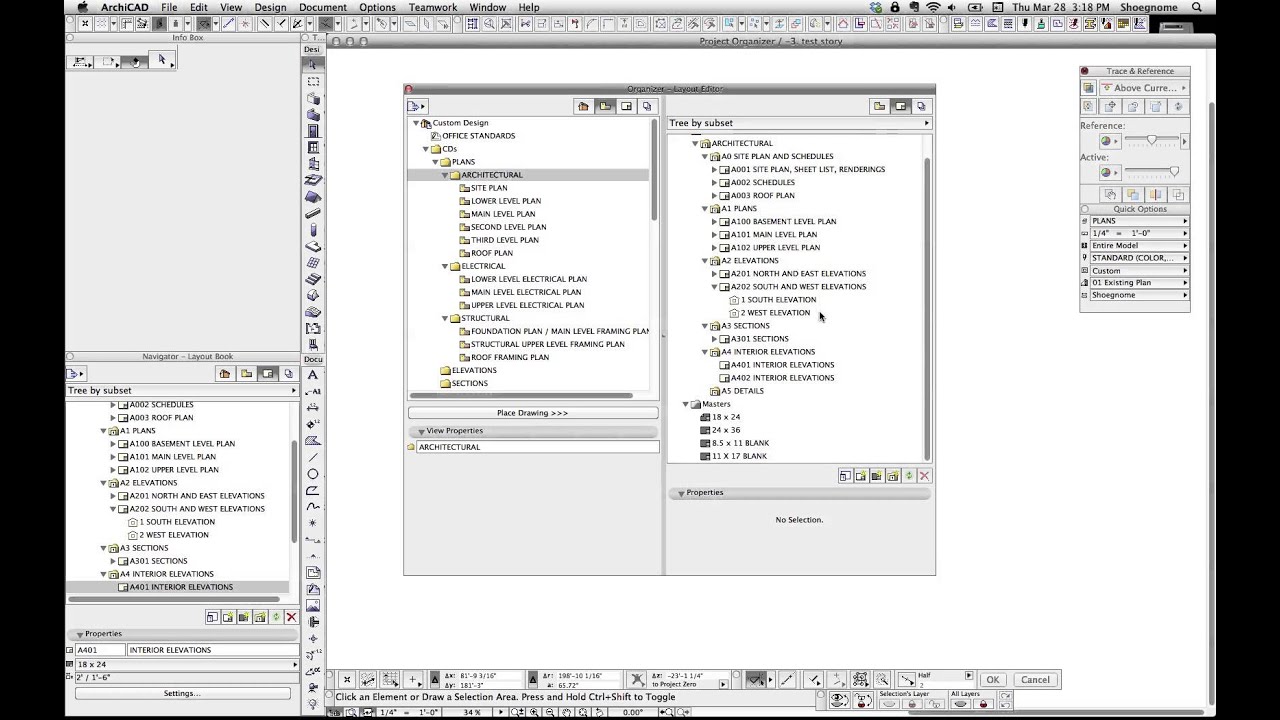Image resolution: width=1280 pixels, height=720 pixels.
Task: Select the Arrow tool in the toolbox
Action: point(313,64)
